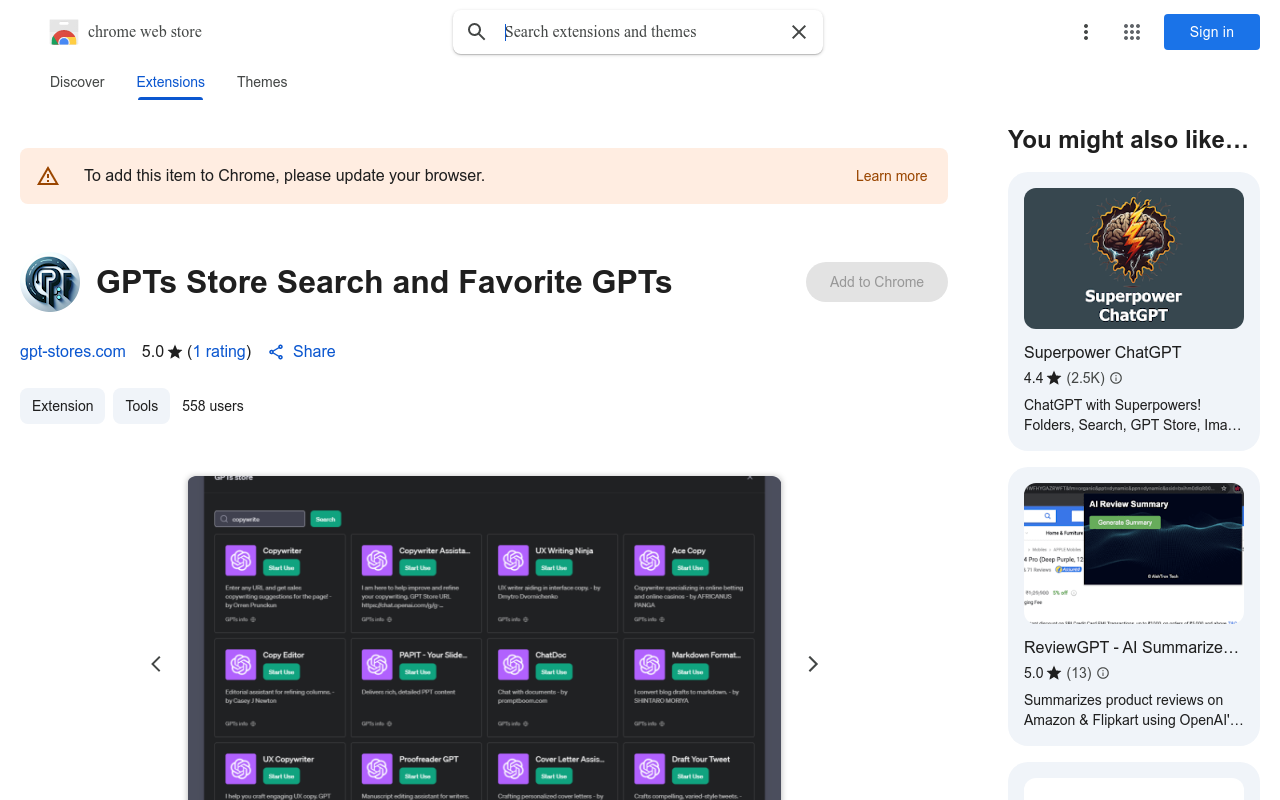Open the 1 rating reviews link

pyautogui.click(x=220, y=351)
